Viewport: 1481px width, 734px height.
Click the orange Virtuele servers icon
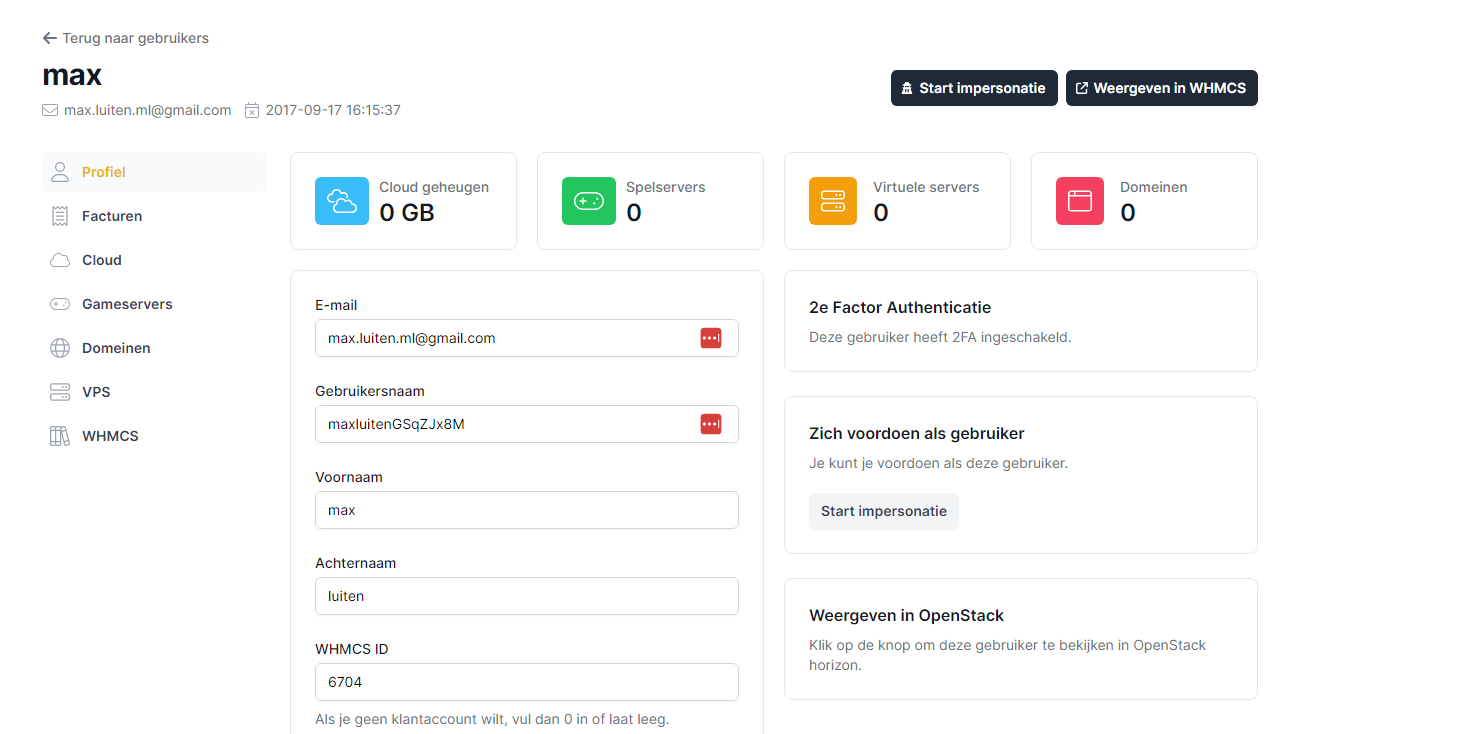point(832,201)
